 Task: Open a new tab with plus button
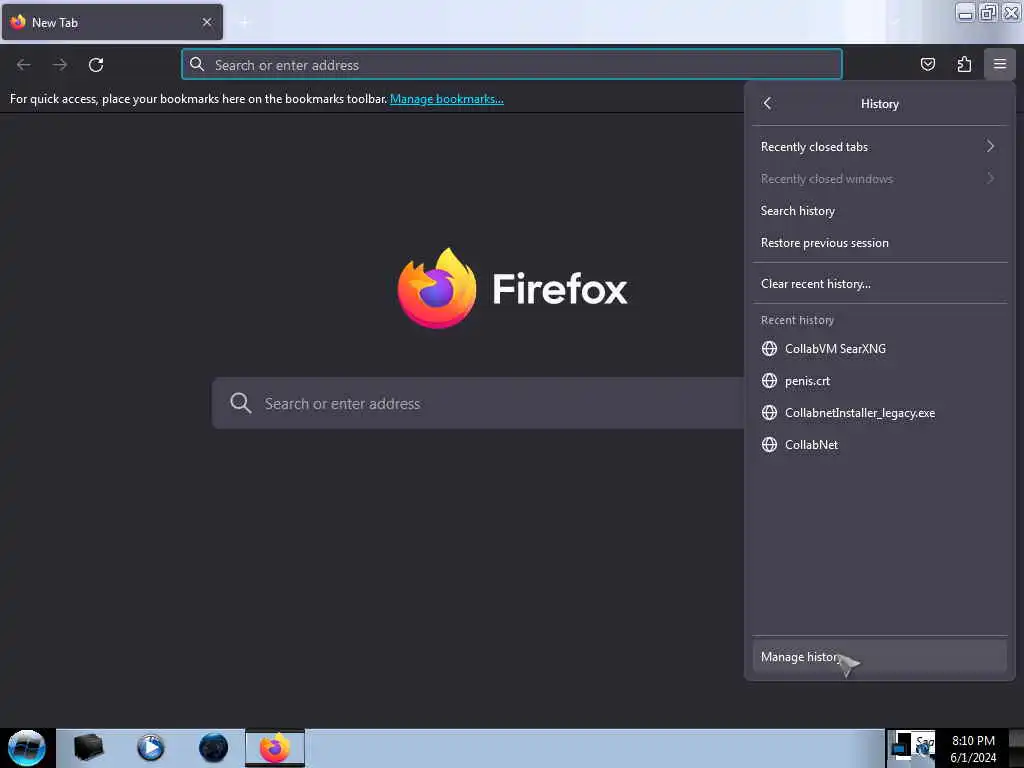click(x=244, y=22)
